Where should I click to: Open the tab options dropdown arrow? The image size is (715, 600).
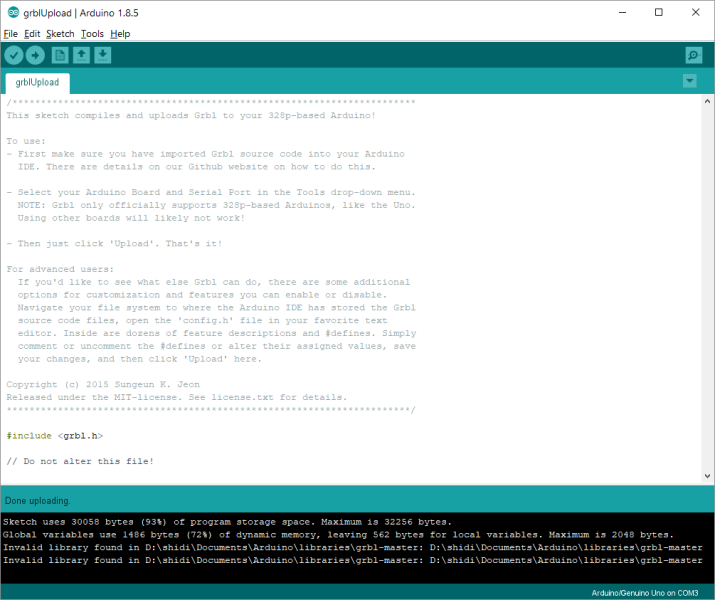coord(689,81)
